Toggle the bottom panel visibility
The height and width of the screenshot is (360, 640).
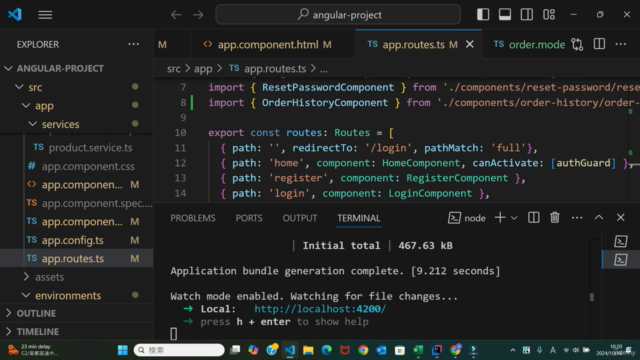click(x=505, y=15)
